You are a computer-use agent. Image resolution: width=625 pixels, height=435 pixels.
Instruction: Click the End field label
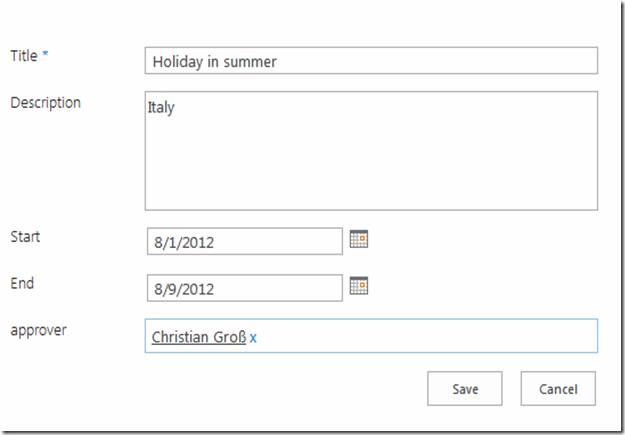pyautogui.click(x=22, y=284)
